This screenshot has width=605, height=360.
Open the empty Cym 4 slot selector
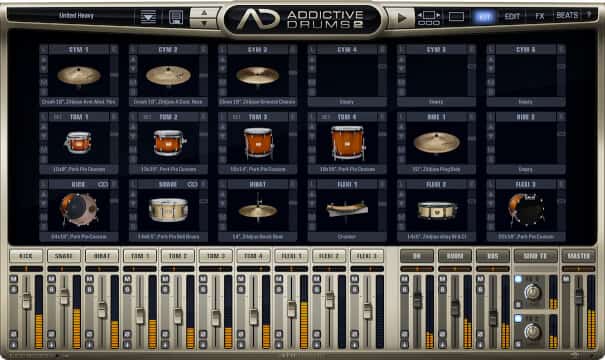point(346,102)
